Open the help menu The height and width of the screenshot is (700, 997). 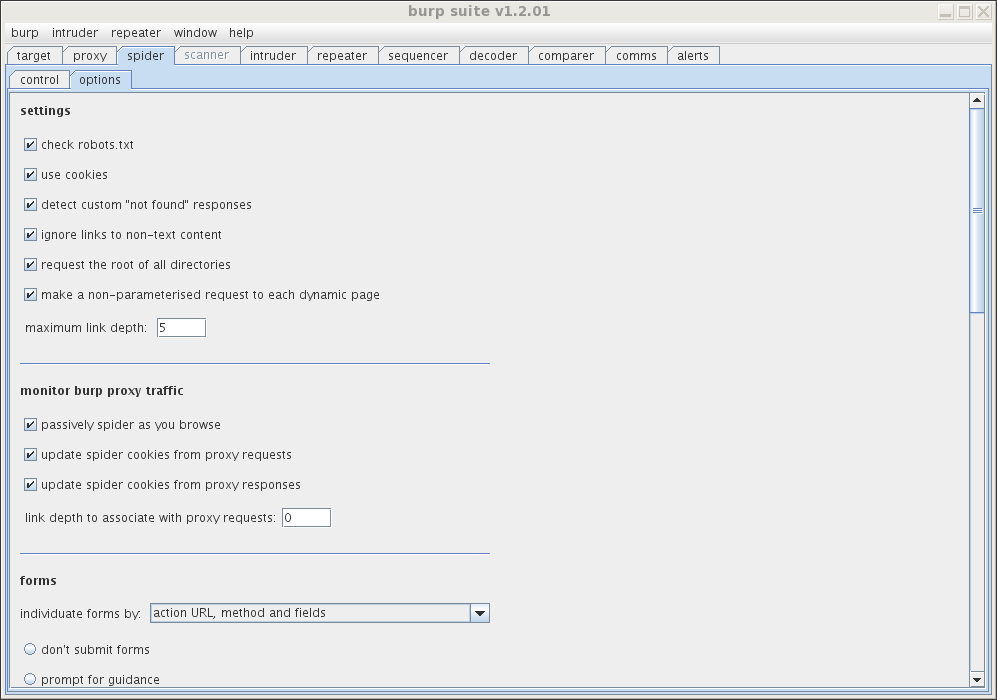[241, 33]
